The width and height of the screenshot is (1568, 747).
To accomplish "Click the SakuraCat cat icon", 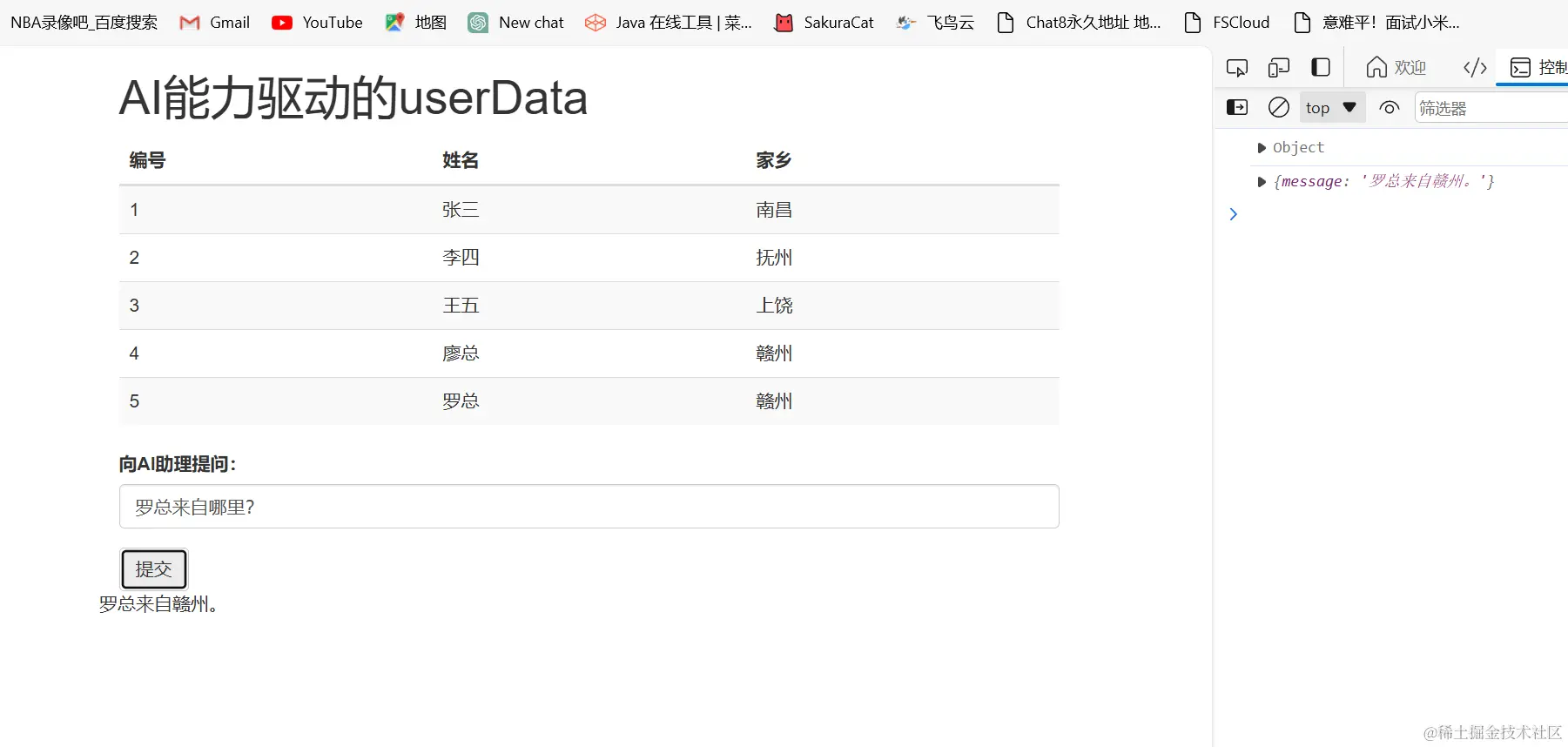I will pos(784,23).
